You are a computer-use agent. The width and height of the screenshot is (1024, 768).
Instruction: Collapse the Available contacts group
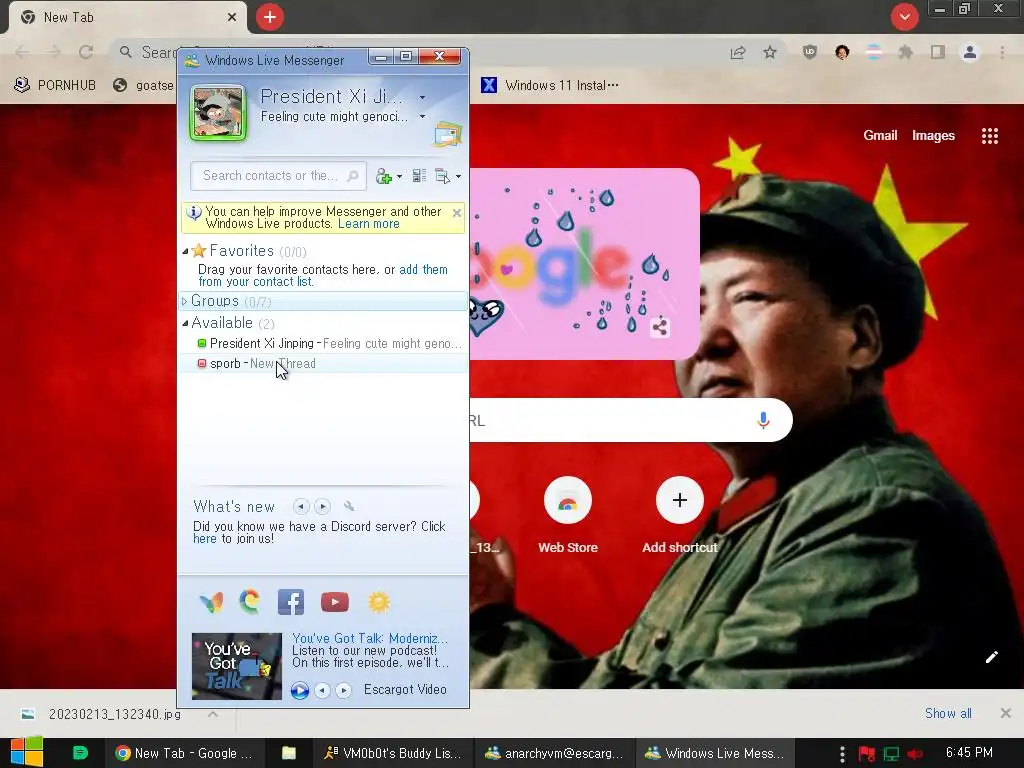[x=185, y=323]
